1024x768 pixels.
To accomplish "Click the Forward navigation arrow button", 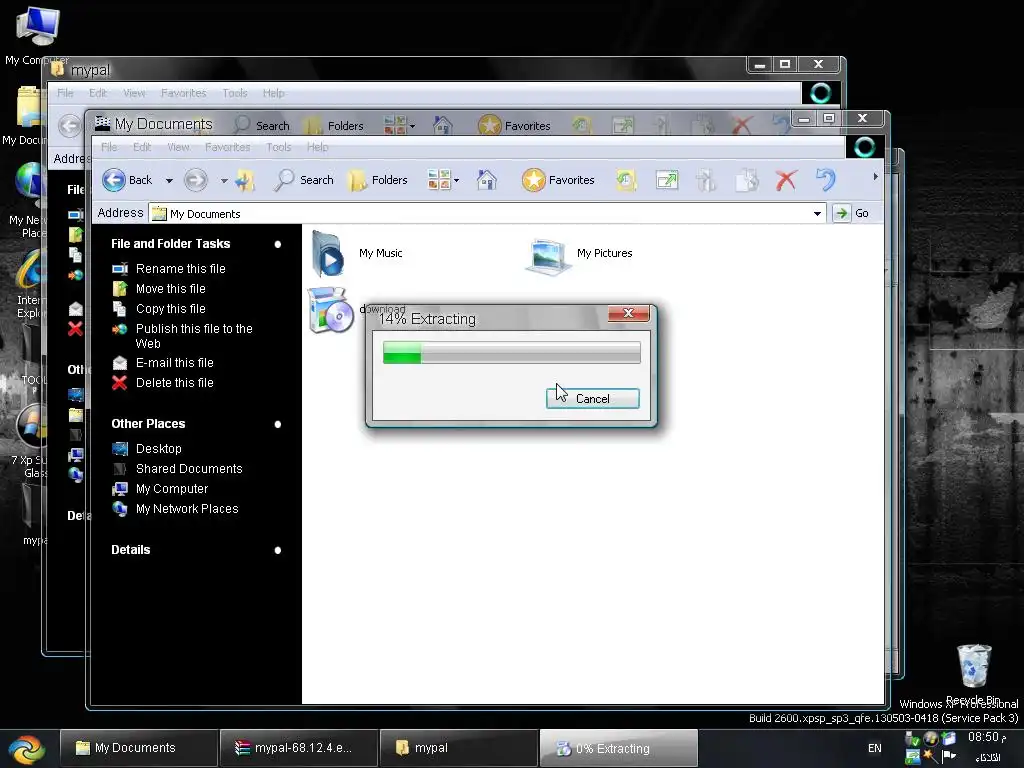I will point(196,180).
